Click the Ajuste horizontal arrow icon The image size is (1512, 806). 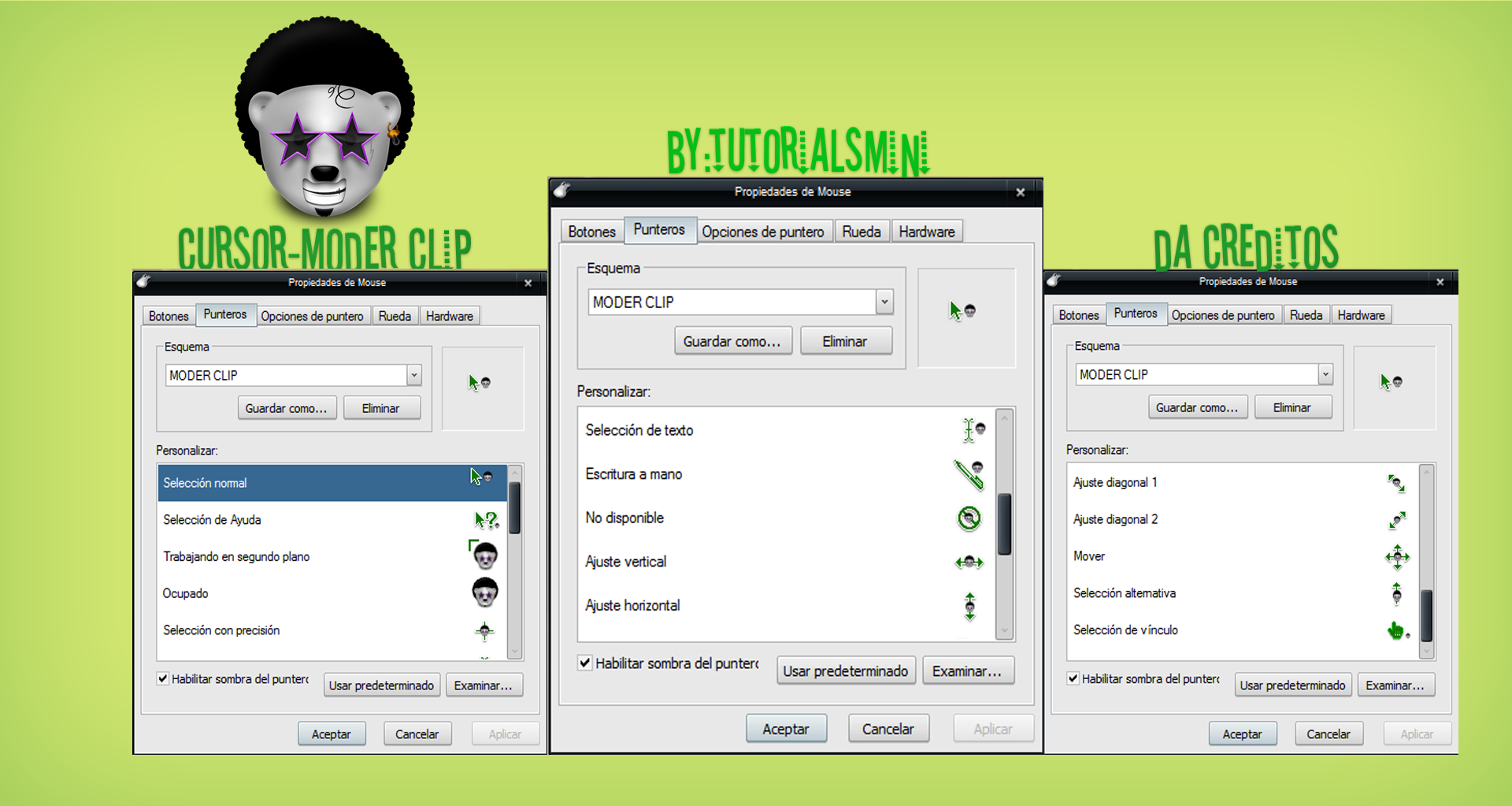[970, 606]
